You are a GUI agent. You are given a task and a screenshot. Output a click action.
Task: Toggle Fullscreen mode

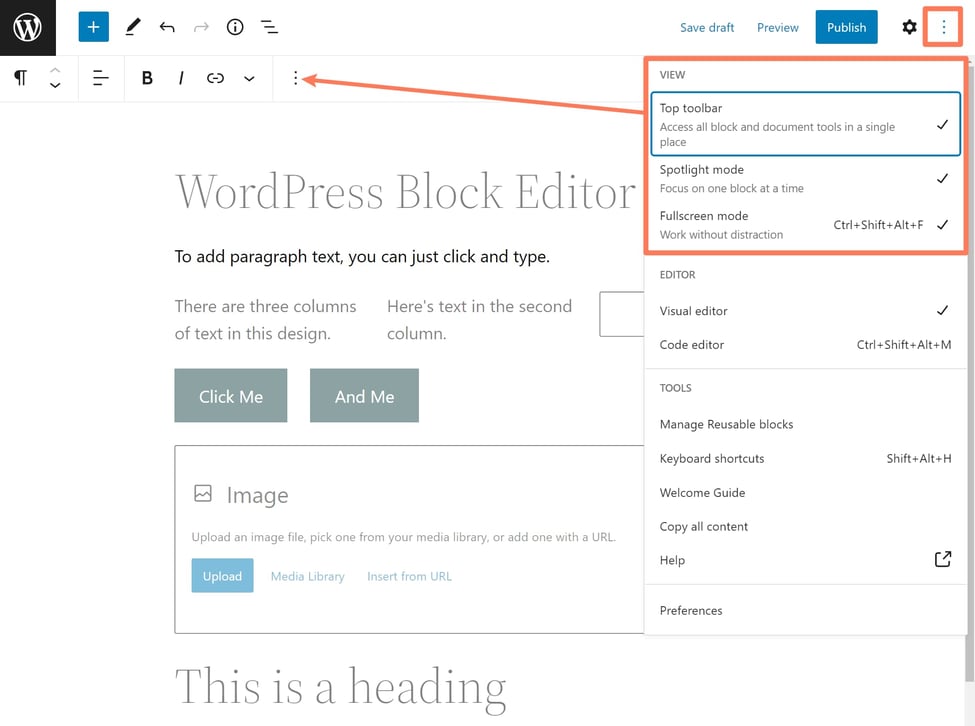point(805,224)
